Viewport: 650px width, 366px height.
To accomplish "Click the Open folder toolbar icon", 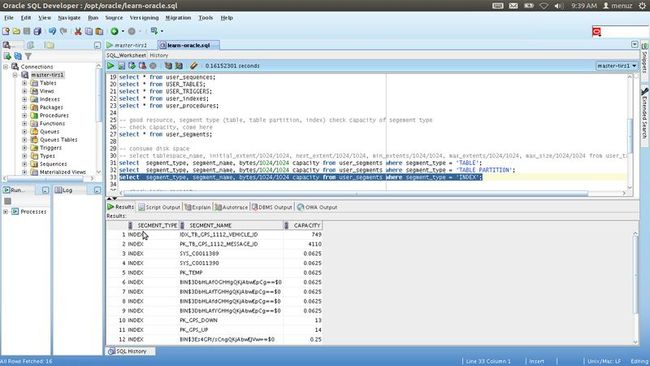I will coord(16,31).
